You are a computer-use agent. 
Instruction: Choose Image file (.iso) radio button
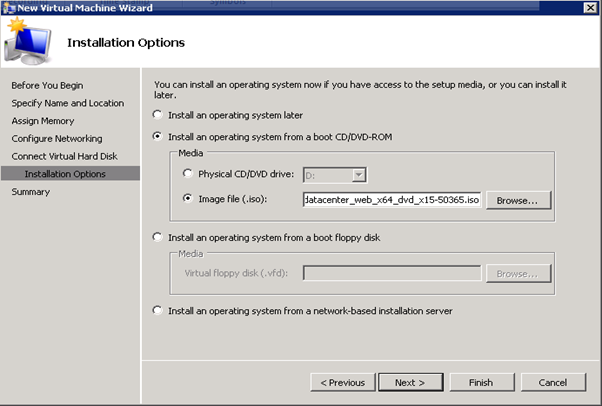(x=187, y=198)
